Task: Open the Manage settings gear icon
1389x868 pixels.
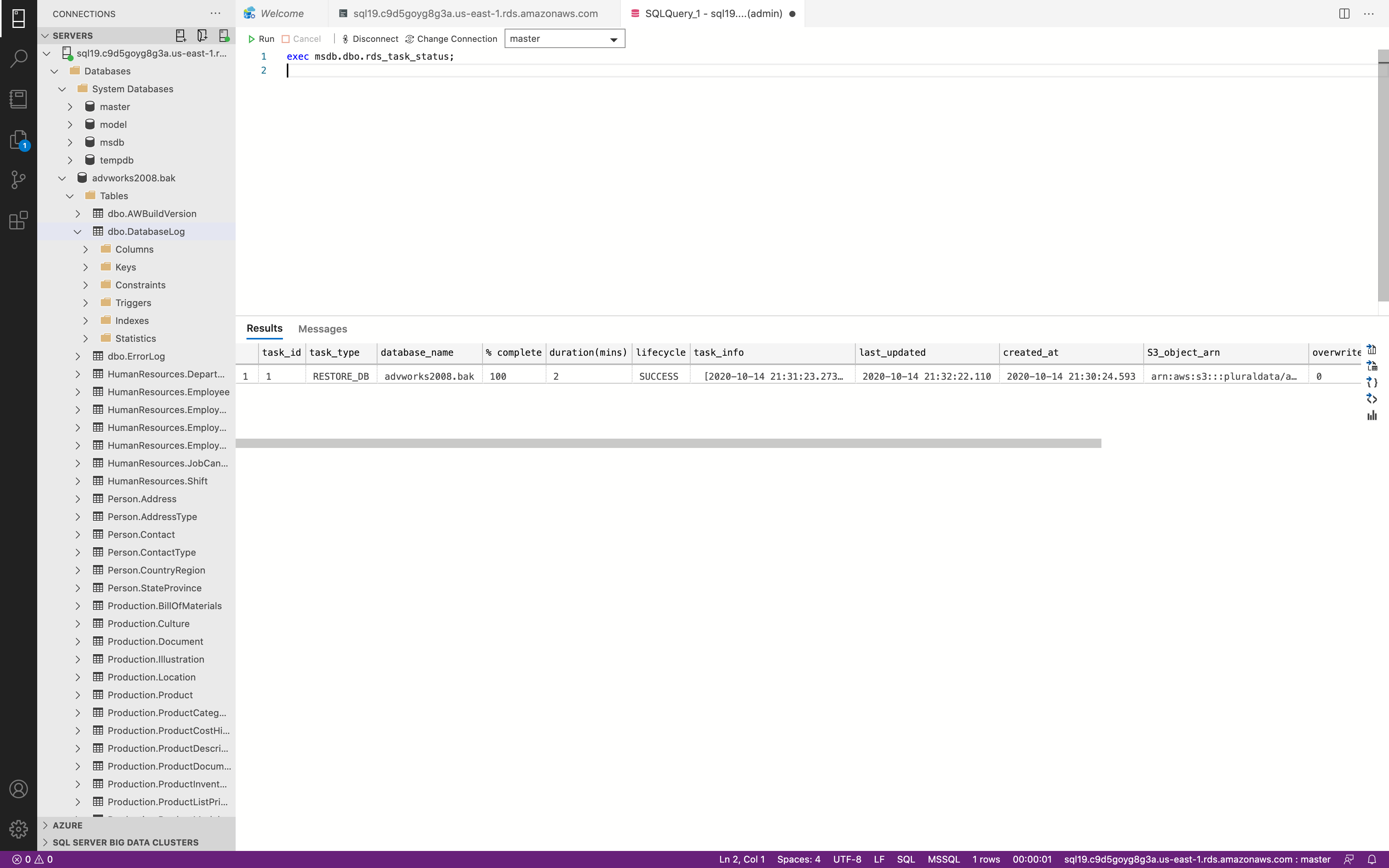Action: pos(18,829)
